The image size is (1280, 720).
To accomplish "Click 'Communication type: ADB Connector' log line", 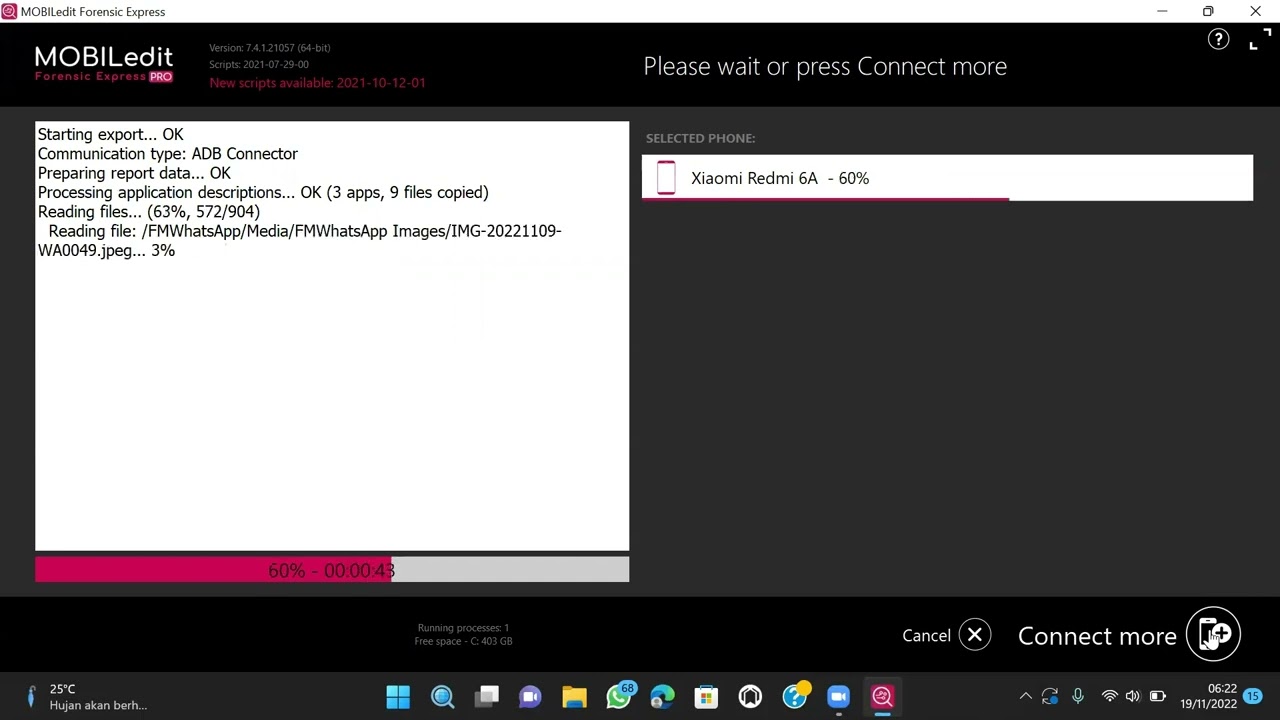I will [x=167, y=154].
